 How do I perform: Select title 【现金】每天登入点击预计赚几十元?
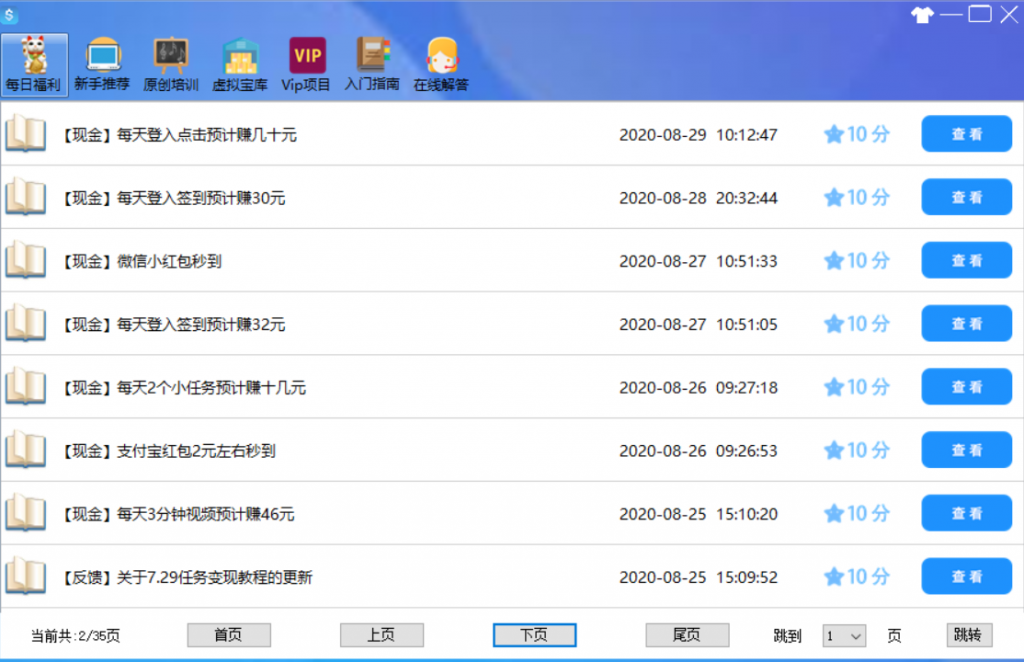(180, 135)
